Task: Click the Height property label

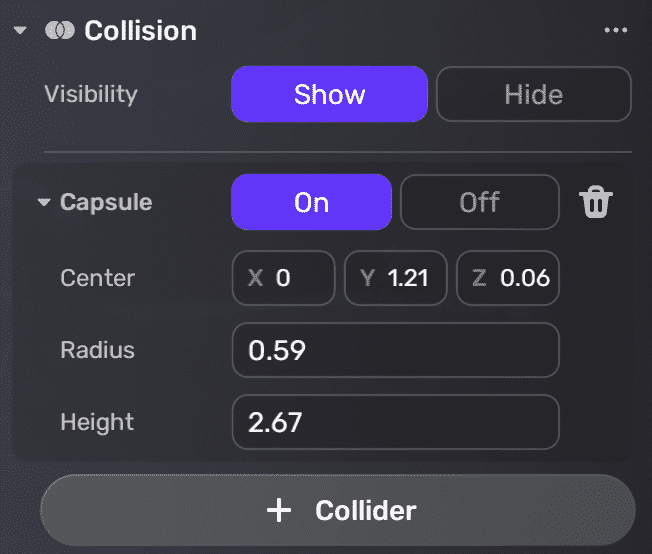Action: (x=96, y=423)
